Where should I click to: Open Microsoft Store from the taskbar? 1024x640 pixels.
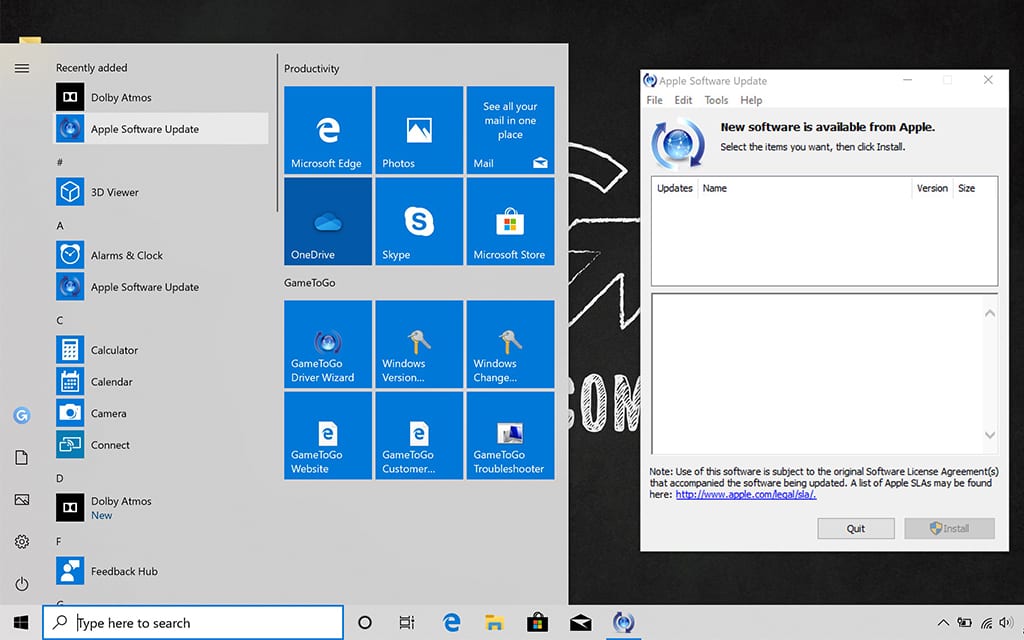pos(537,622)
